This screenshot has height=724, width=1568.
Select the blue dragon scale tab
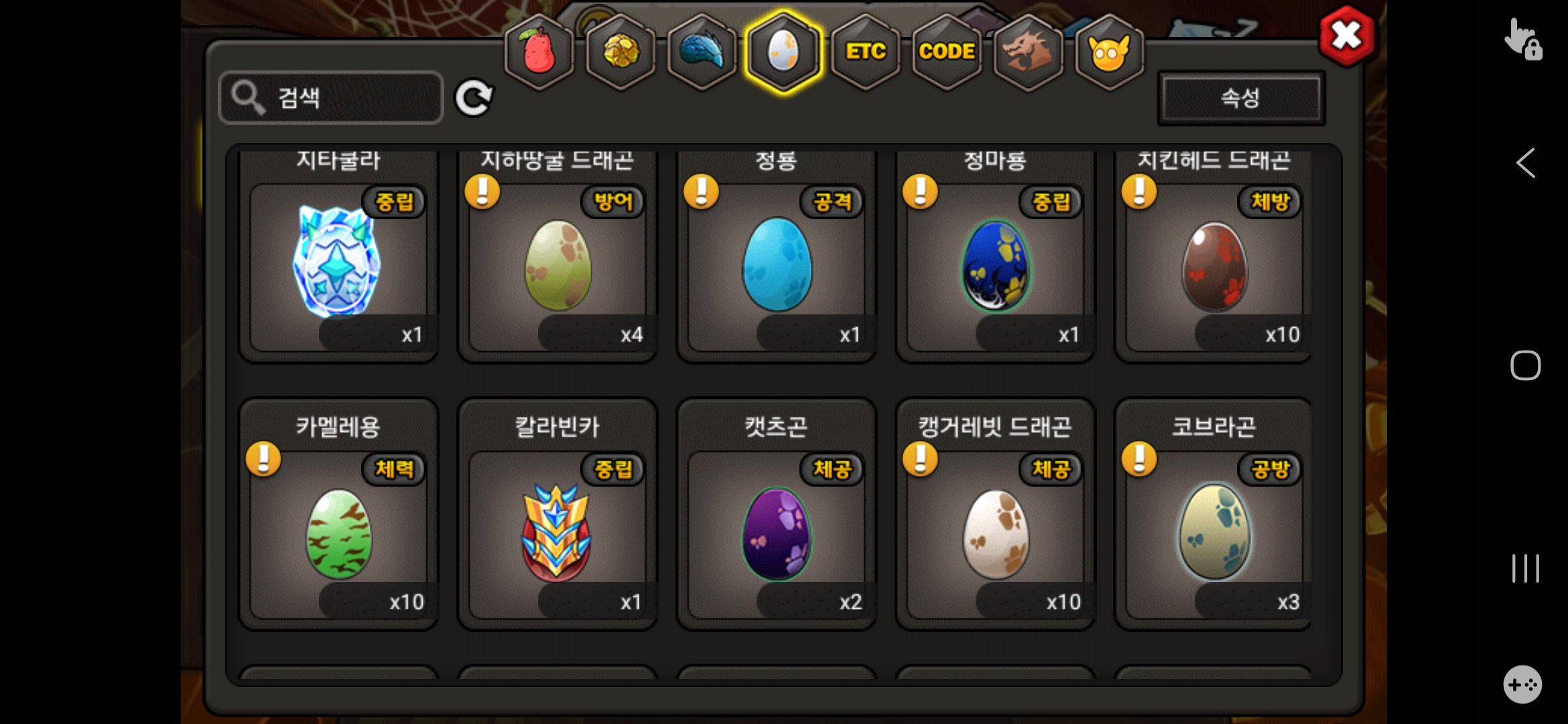click(702, 52)
